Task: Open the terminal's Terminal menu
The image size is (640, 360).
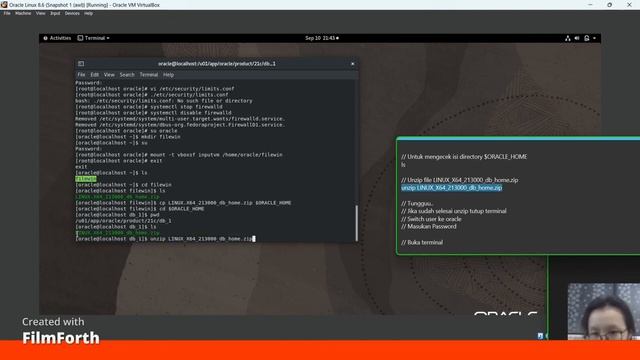Action: 149,75
